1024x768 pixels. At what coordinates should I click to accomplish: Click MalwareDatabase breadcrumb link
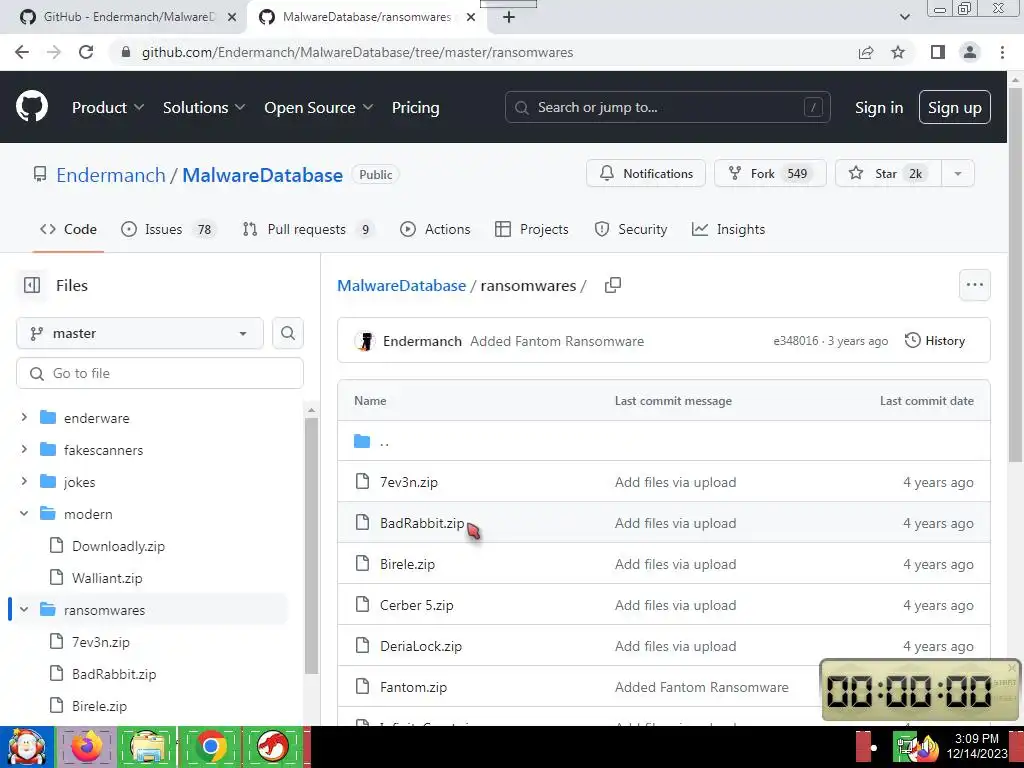click(x=402, y=285)
